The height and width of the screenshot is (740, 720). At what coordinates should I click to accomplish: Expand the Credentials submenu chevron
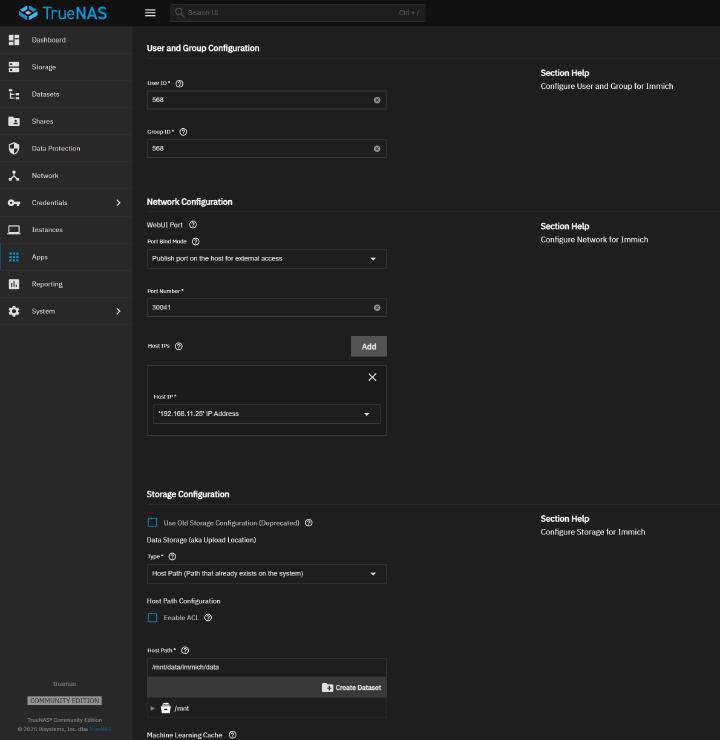(x=118, y=203)
